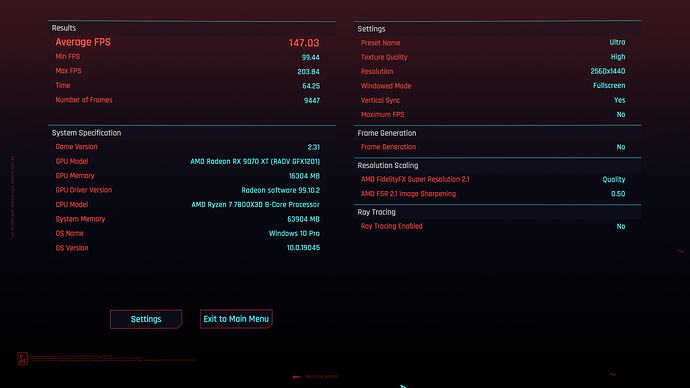Click the Results section header
This screenshot has width=690, height=388.
[x=64, y=28]
